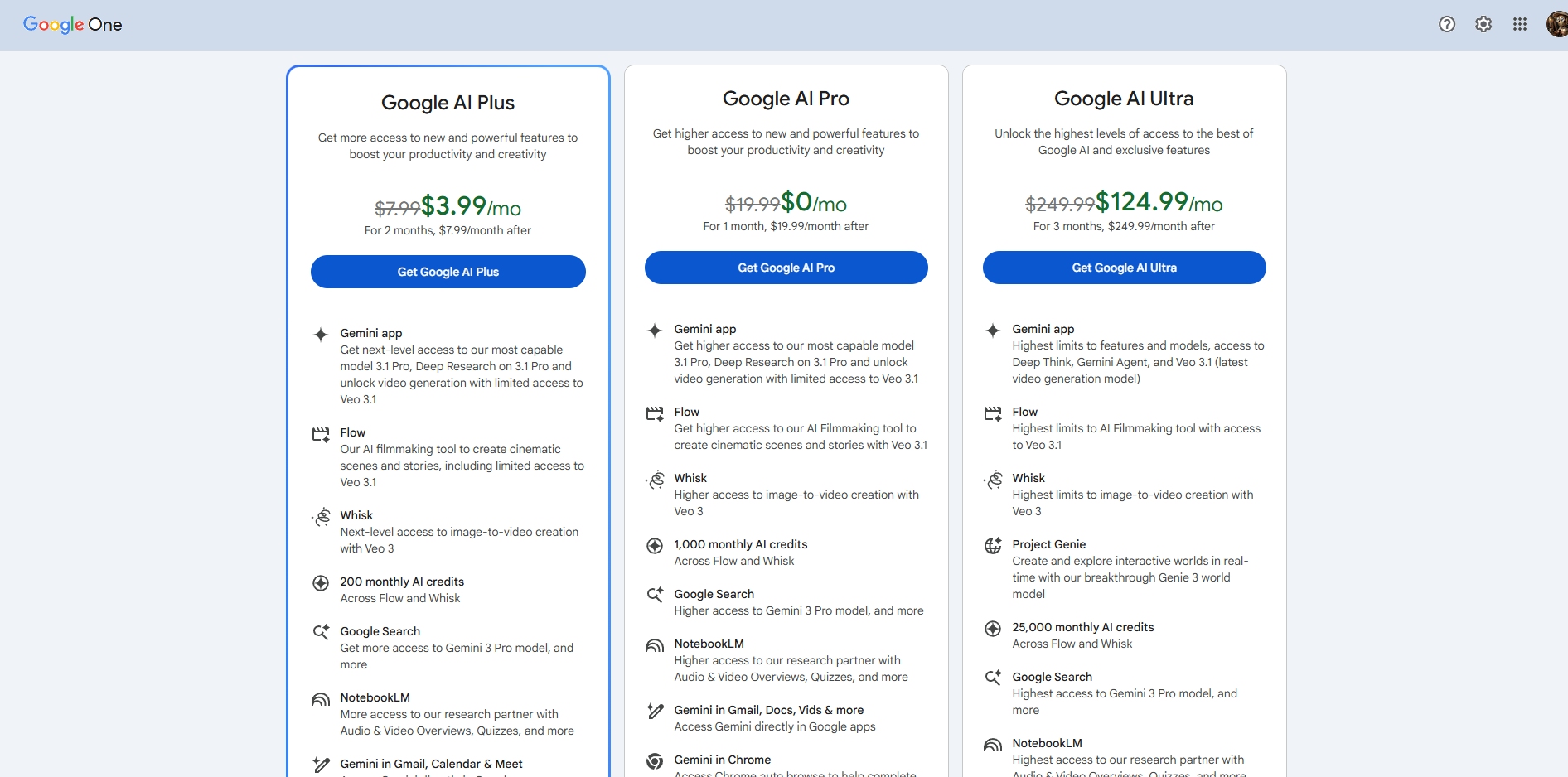Click Gemini app sparkle icon in AI Plus
The image size is (1568, 777).
pos(321,334)
